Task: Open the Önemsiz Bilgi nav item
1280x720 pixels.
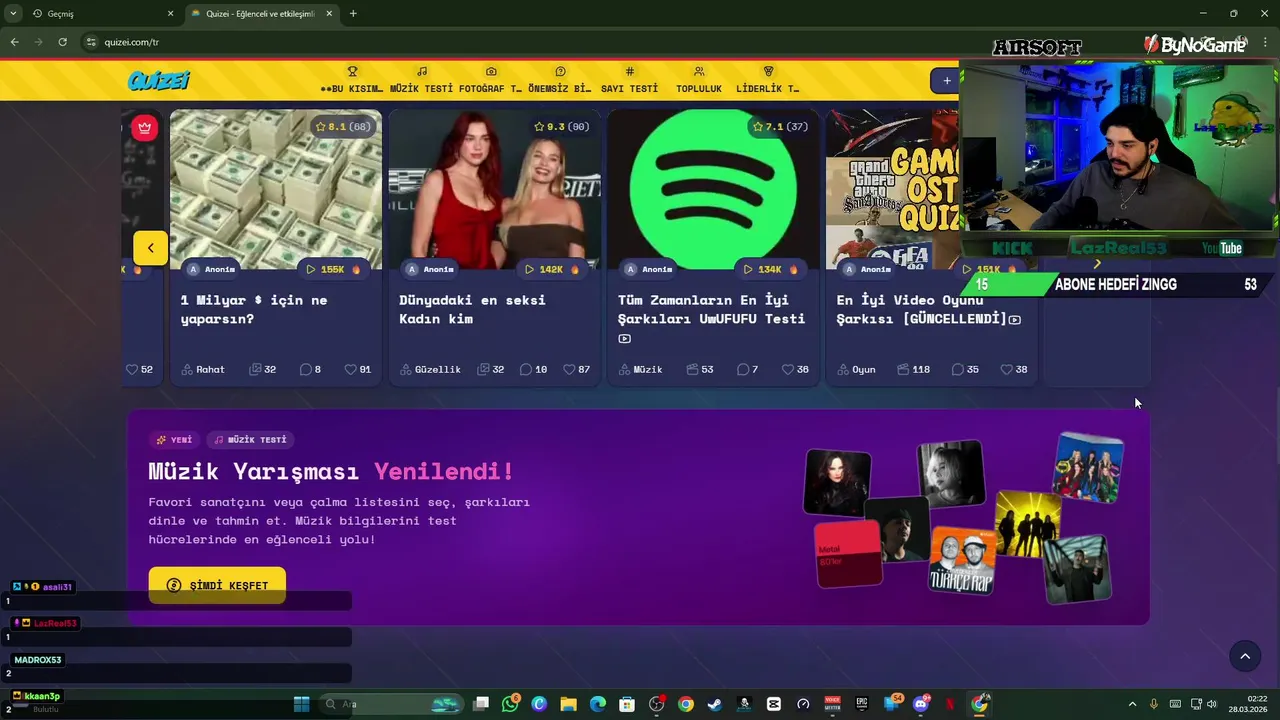Action: (560, 80)
